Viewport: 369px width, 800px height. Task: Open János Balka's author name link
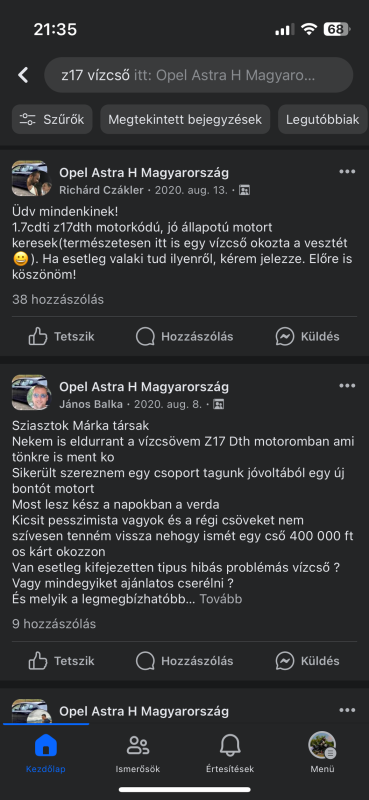91,404
